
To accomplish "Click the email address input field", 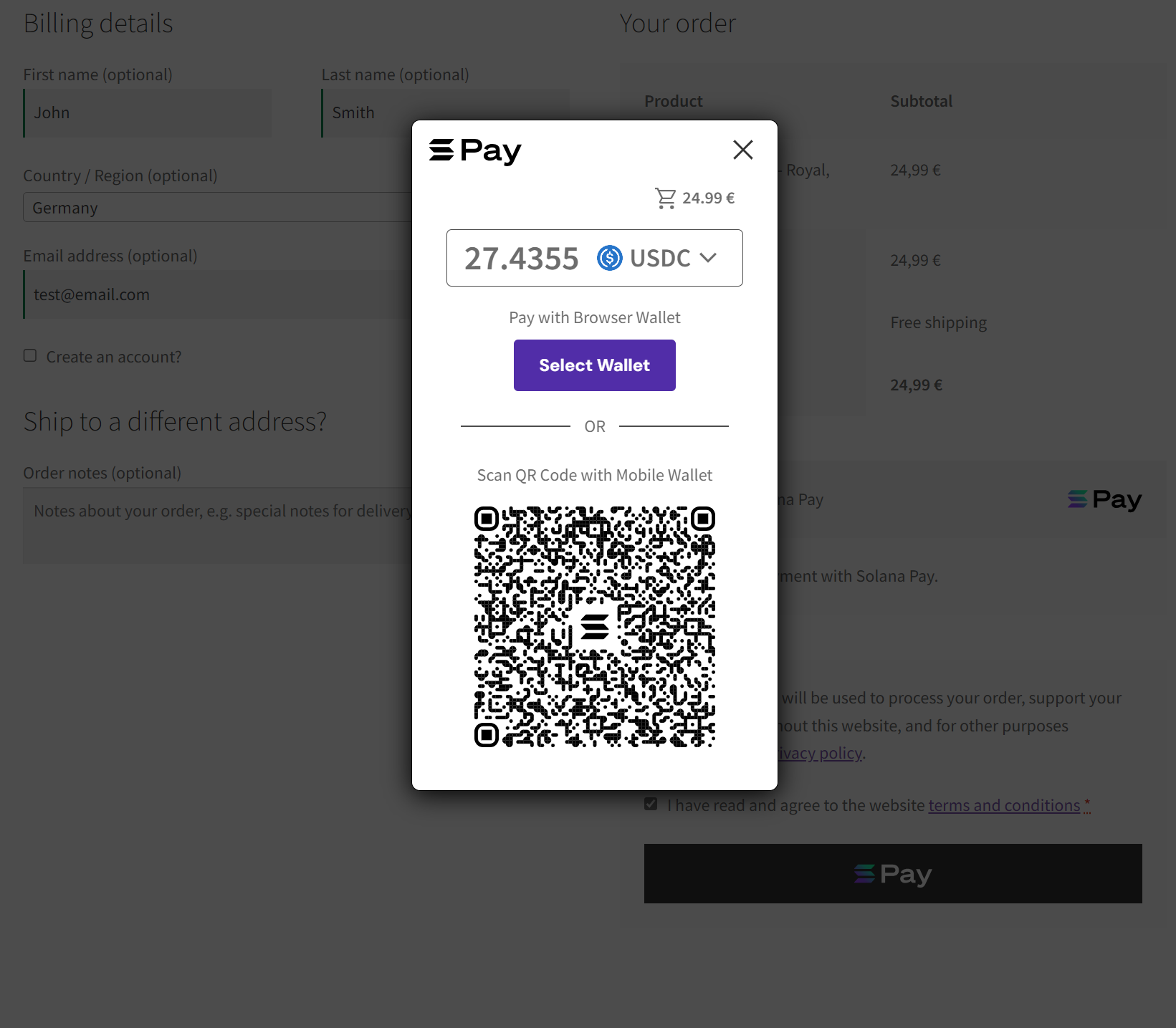I will [x=215, y=294].
